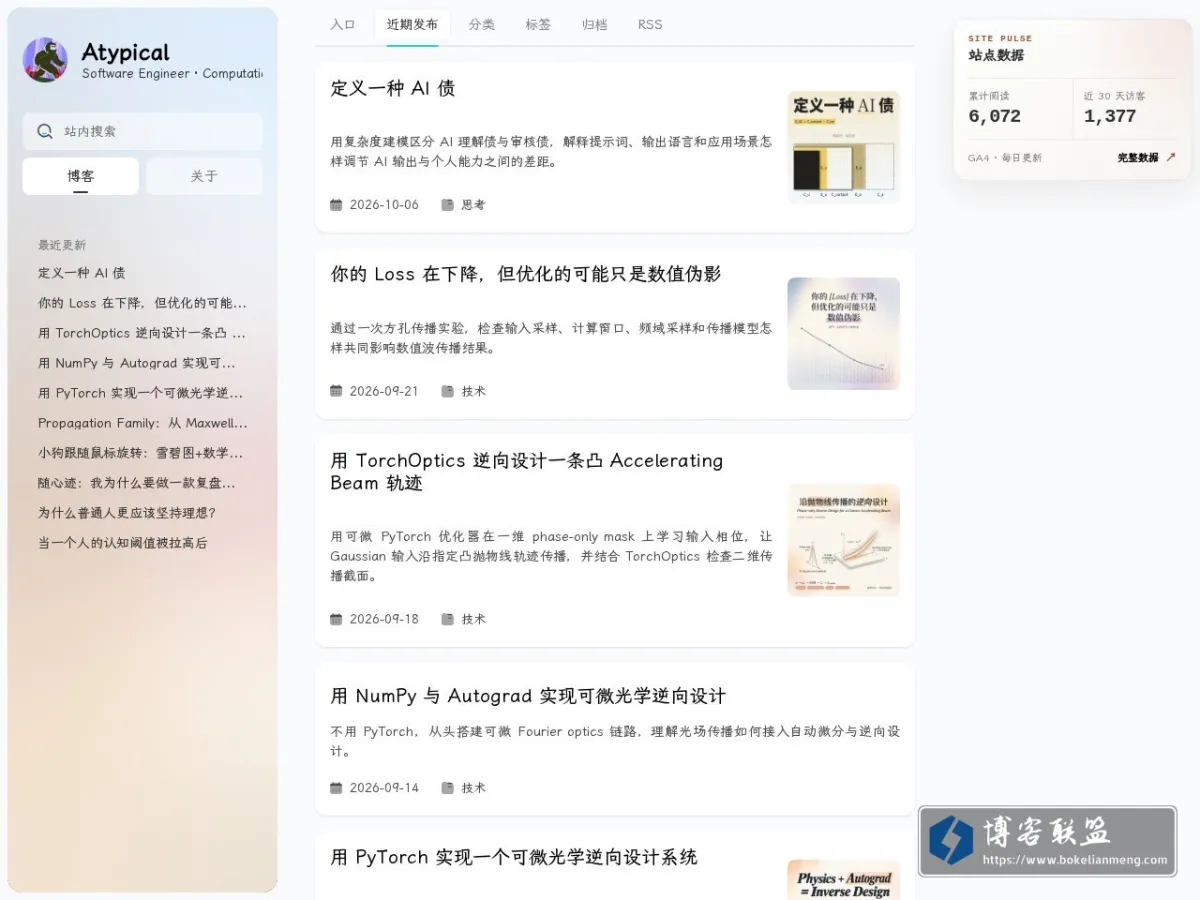
Task: Click calendar icon beside 2026-09-18
Action: click(x=336, y=619)
